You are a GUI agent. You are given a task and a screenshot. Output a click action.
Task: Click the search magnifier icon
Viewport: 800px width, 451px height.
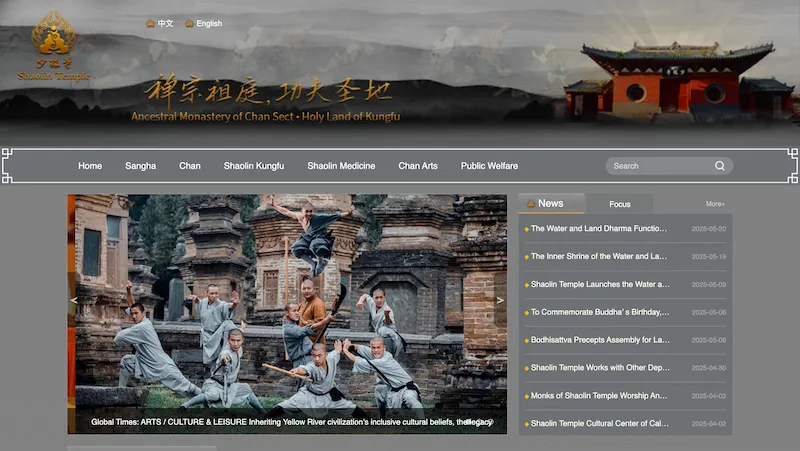point(719,166)
